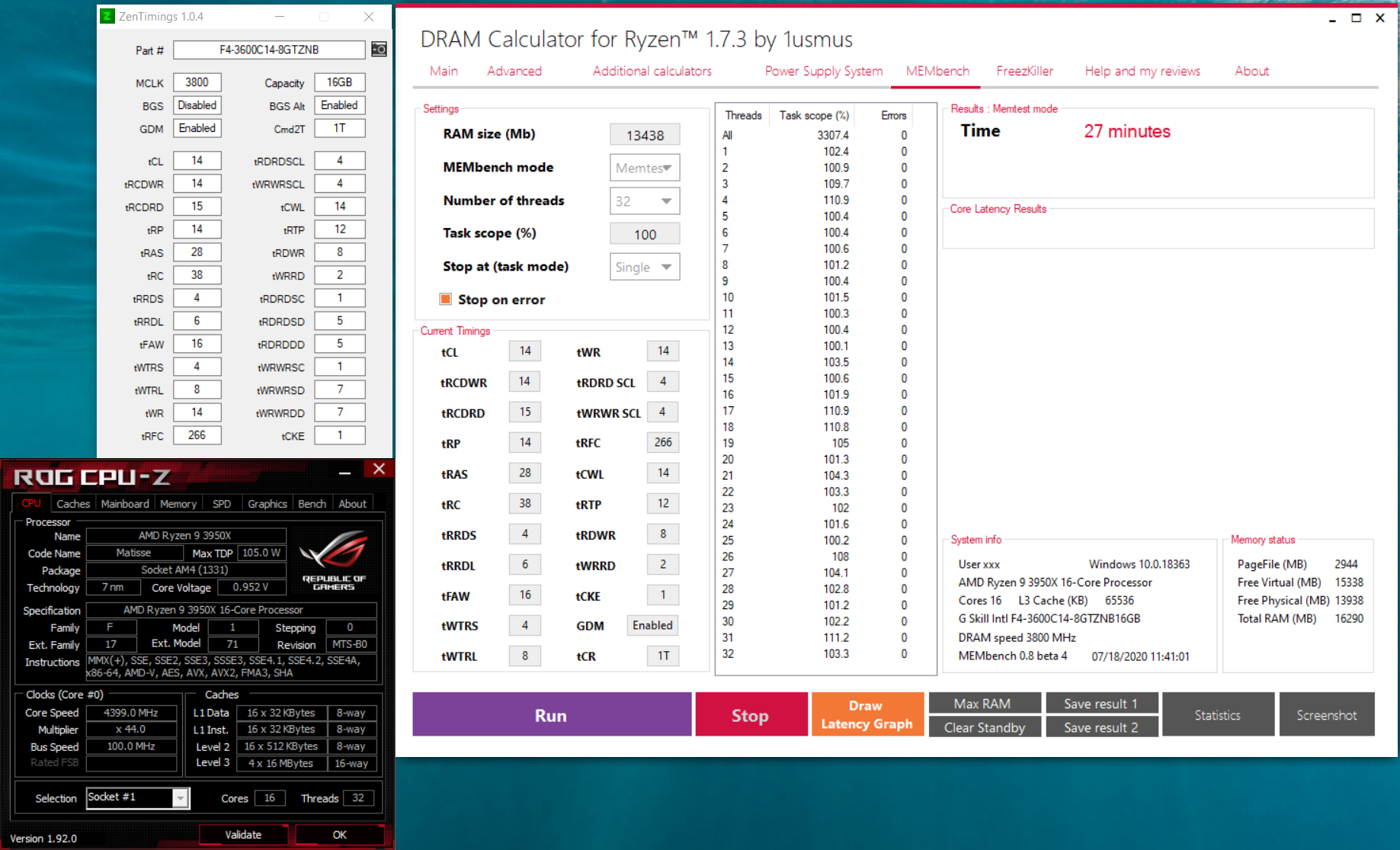Go to Additional calculators tab

(652, 71)
